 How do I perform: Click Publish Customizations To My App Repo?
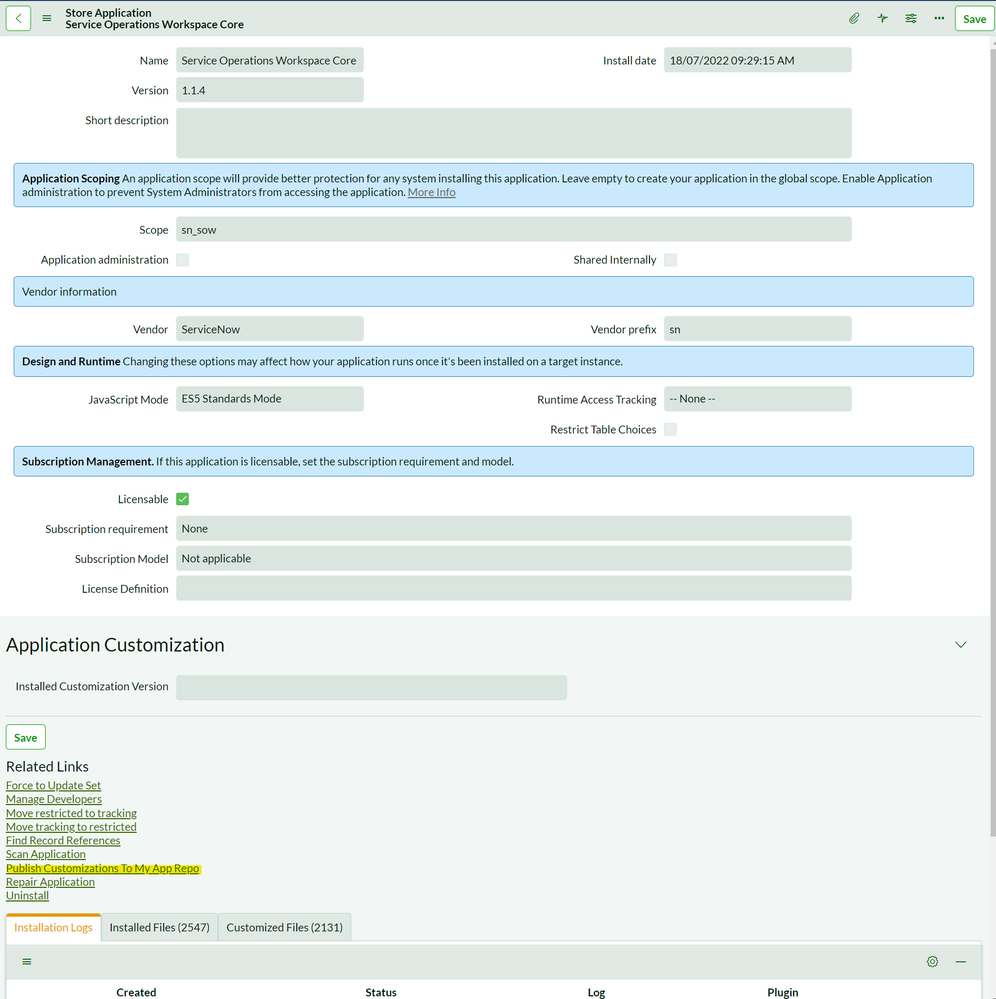(x=102, y=868)
